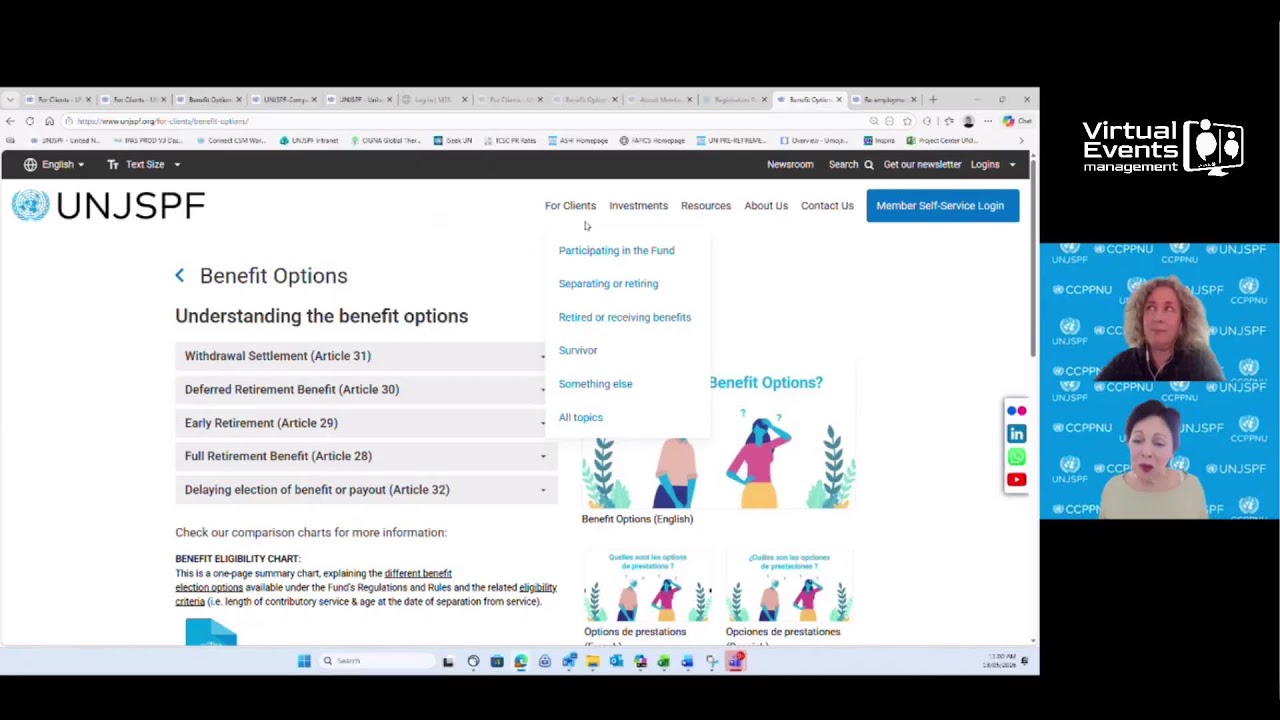Viewport: 1280px width, 720px height.
Task: Expand Withdrawal Settlement (Article 31)
Action: tap(366, 356)
